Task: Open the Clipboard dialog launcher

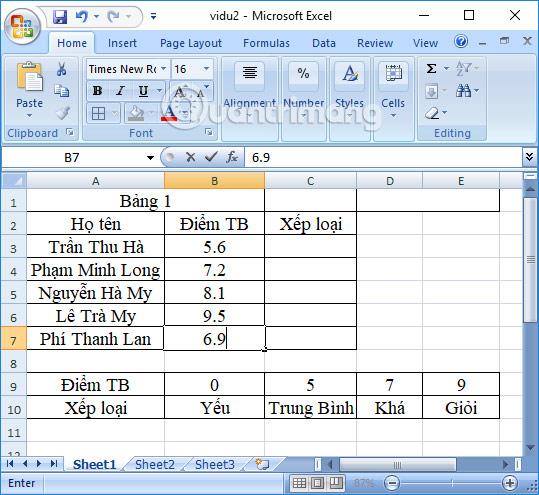Action: click(70, 132)
